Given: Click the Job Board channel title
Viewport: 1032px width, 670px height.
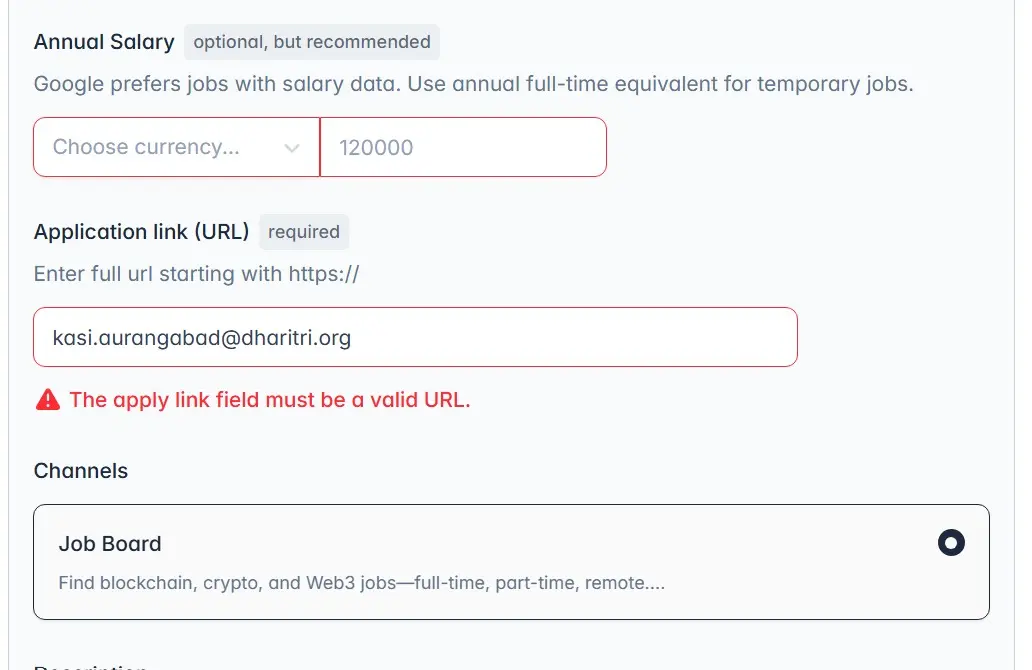Looking at the screenshot, I should tap(110, 544).
